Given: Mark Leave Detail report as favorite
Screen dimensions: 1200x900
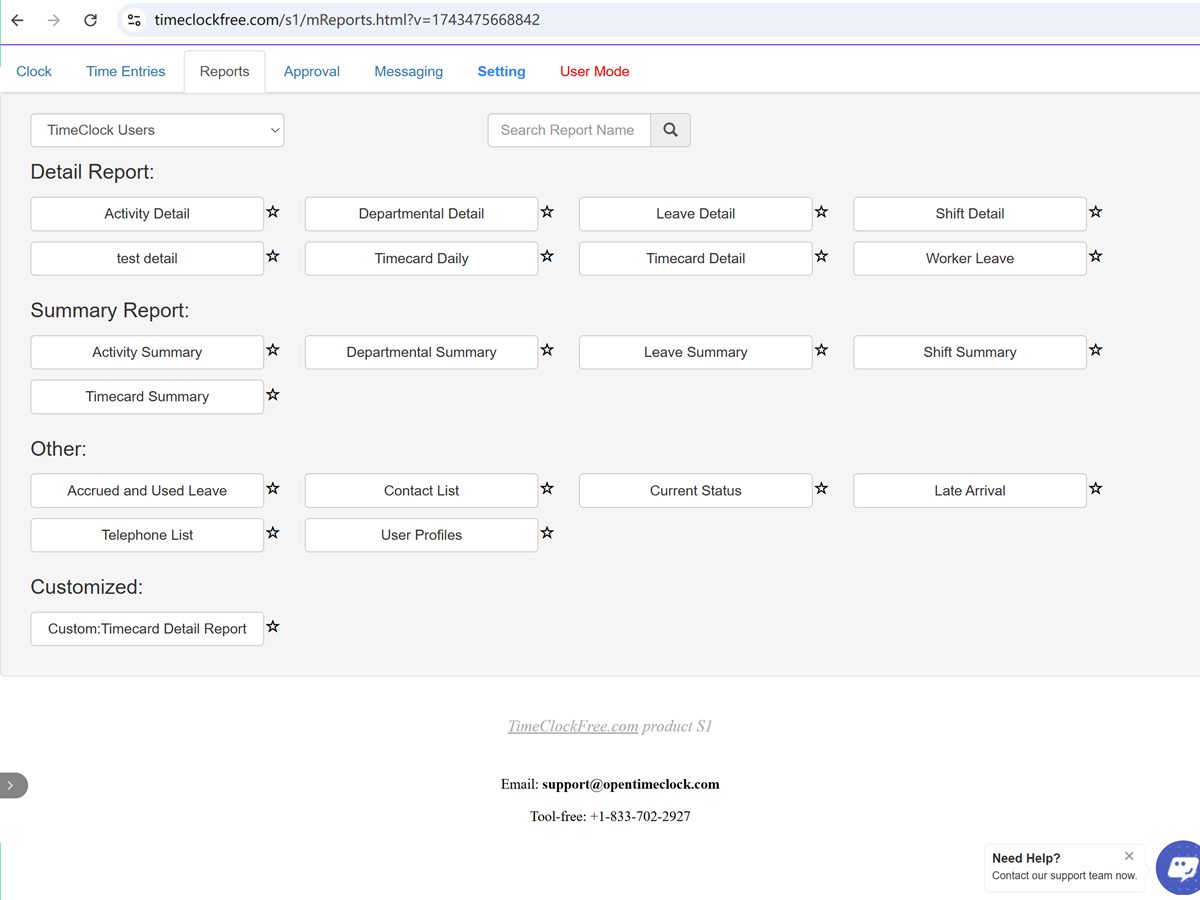Looking at the screenshot, I should [821, 212].
